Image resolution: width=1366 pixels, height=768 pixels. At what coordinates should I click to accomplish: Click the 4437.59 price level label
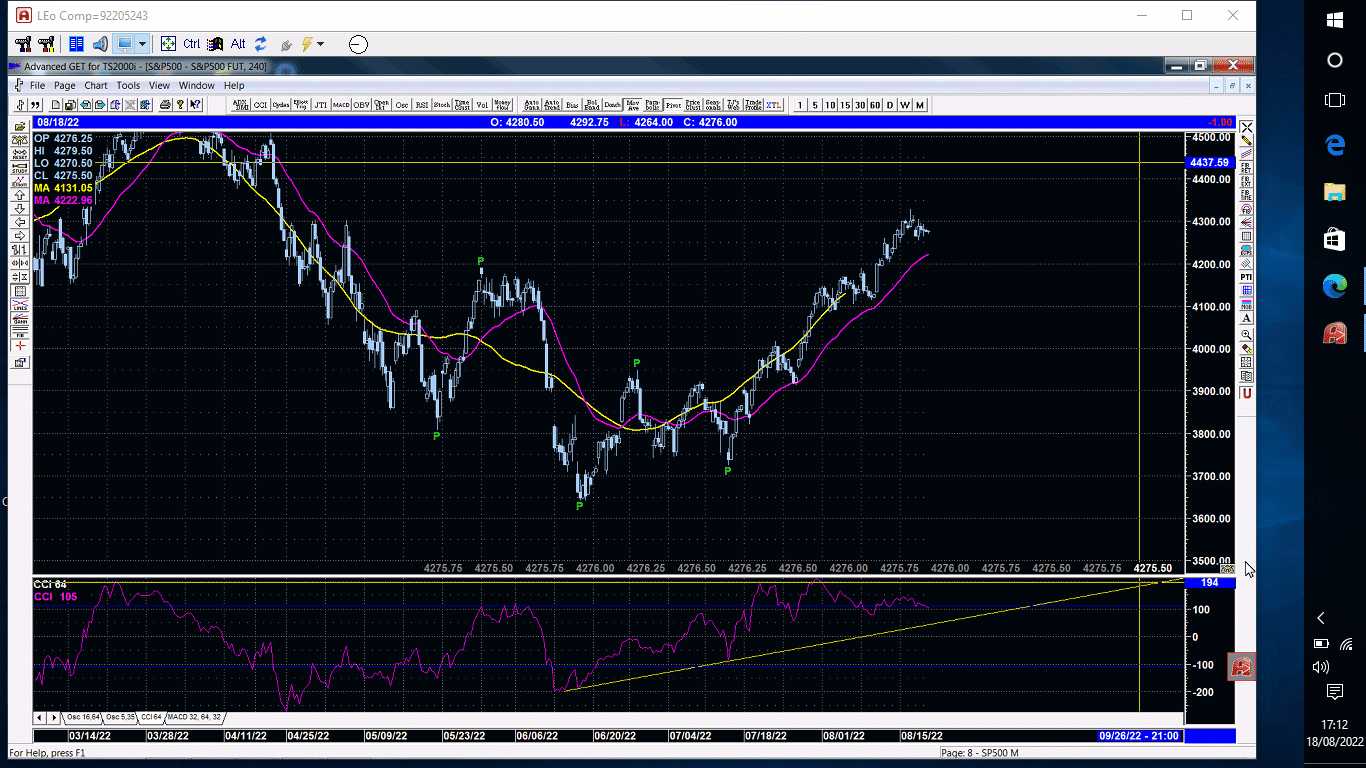pos(1209,162)
